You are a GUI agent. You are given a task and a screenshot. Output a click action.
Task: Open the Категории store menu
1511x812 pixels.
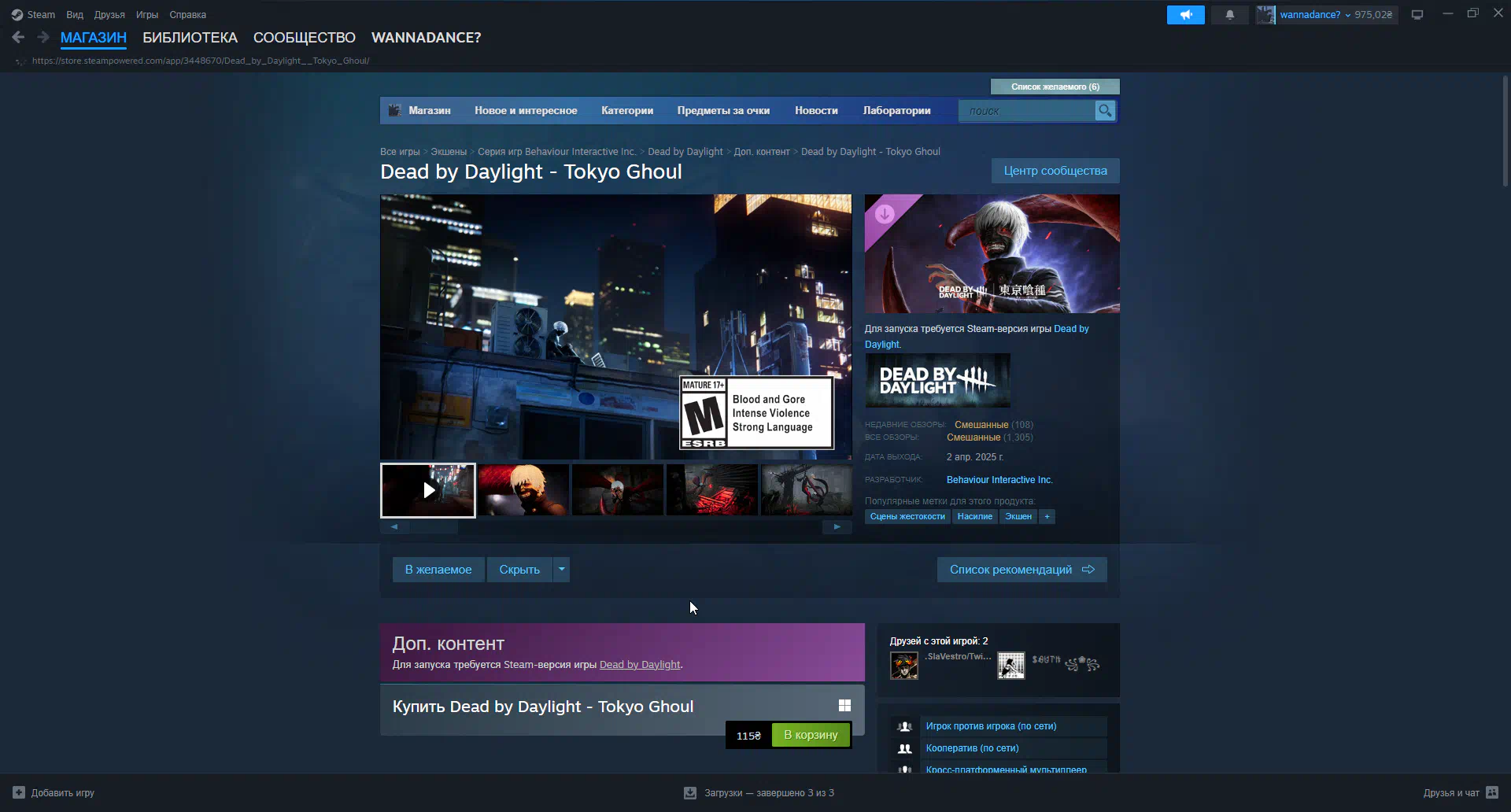(627, 111)
